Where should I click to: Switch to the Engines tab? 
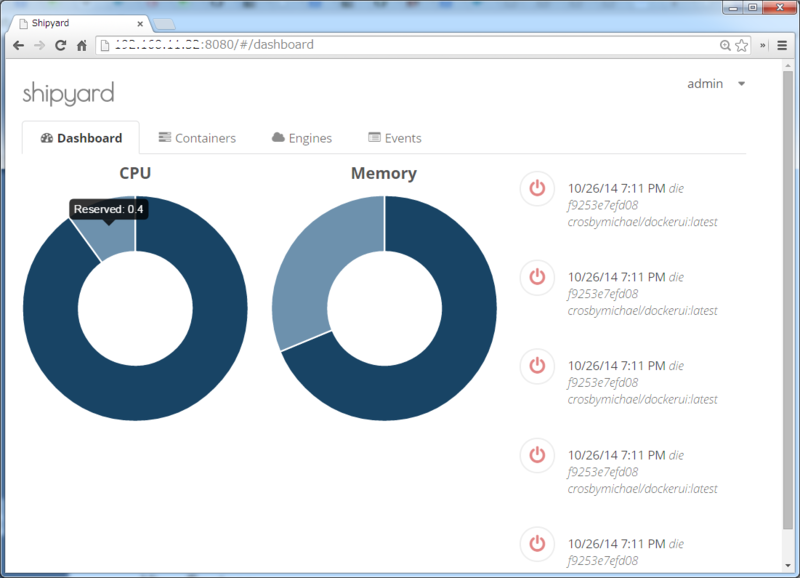pyautogui.click(x=302, y=138)
